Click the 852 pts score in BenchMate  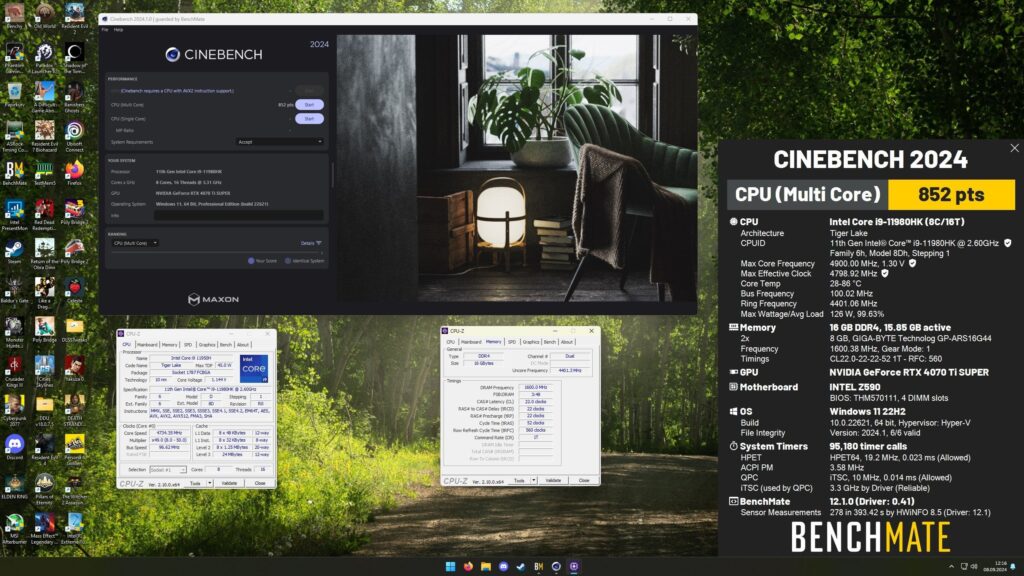click(951, 195)
